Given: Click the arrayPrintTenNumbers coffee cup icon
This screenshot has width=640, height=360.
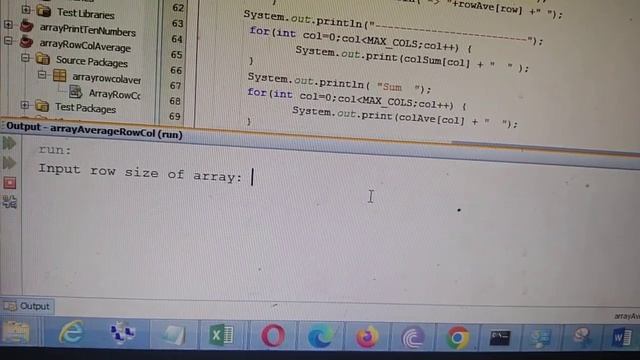Looking at the screenshot, I should coord(27,27).
